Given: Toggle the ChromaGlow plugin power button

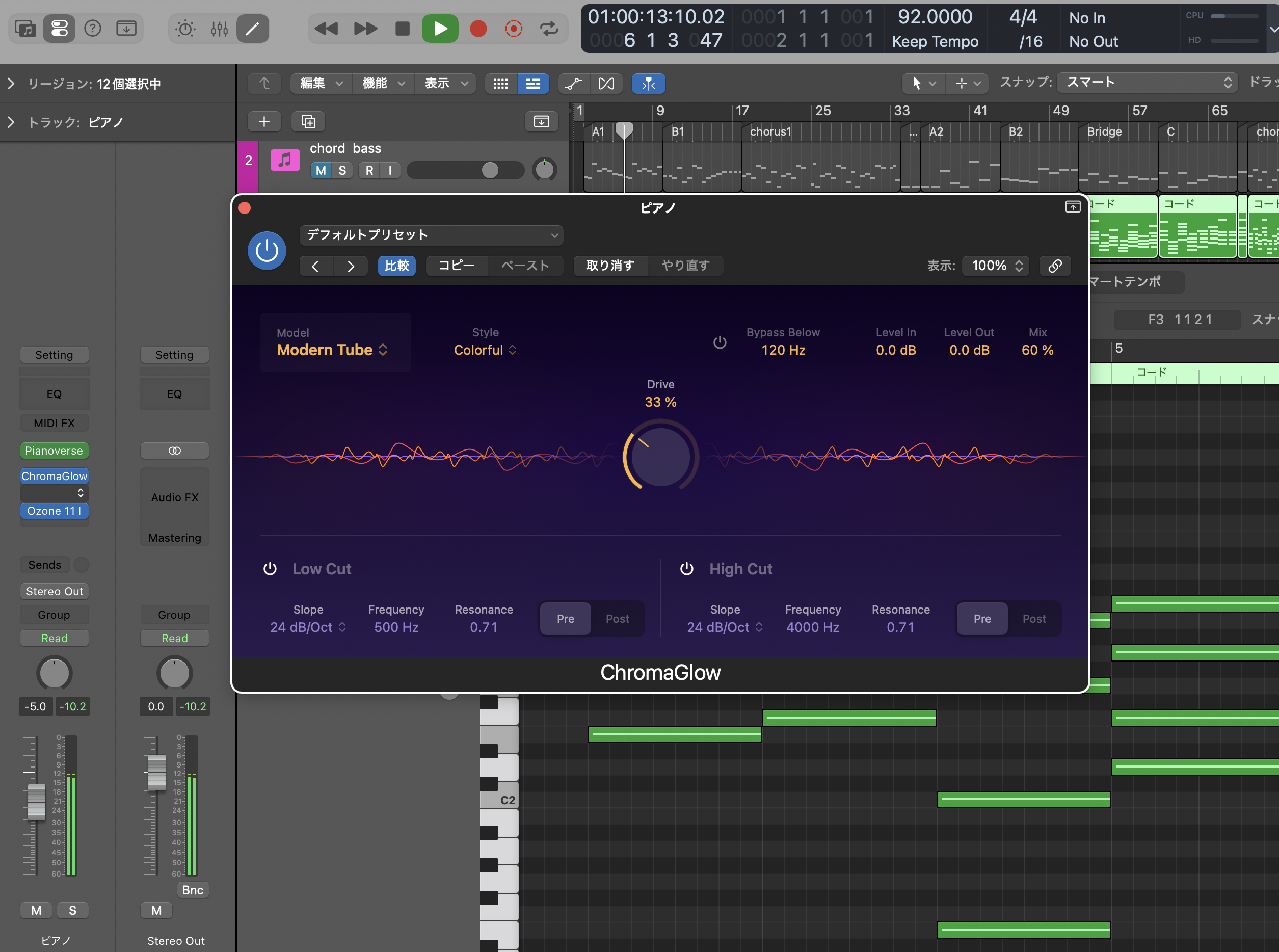Looking at the screenshot, I should pyautogui.click(x=267, y=251).
